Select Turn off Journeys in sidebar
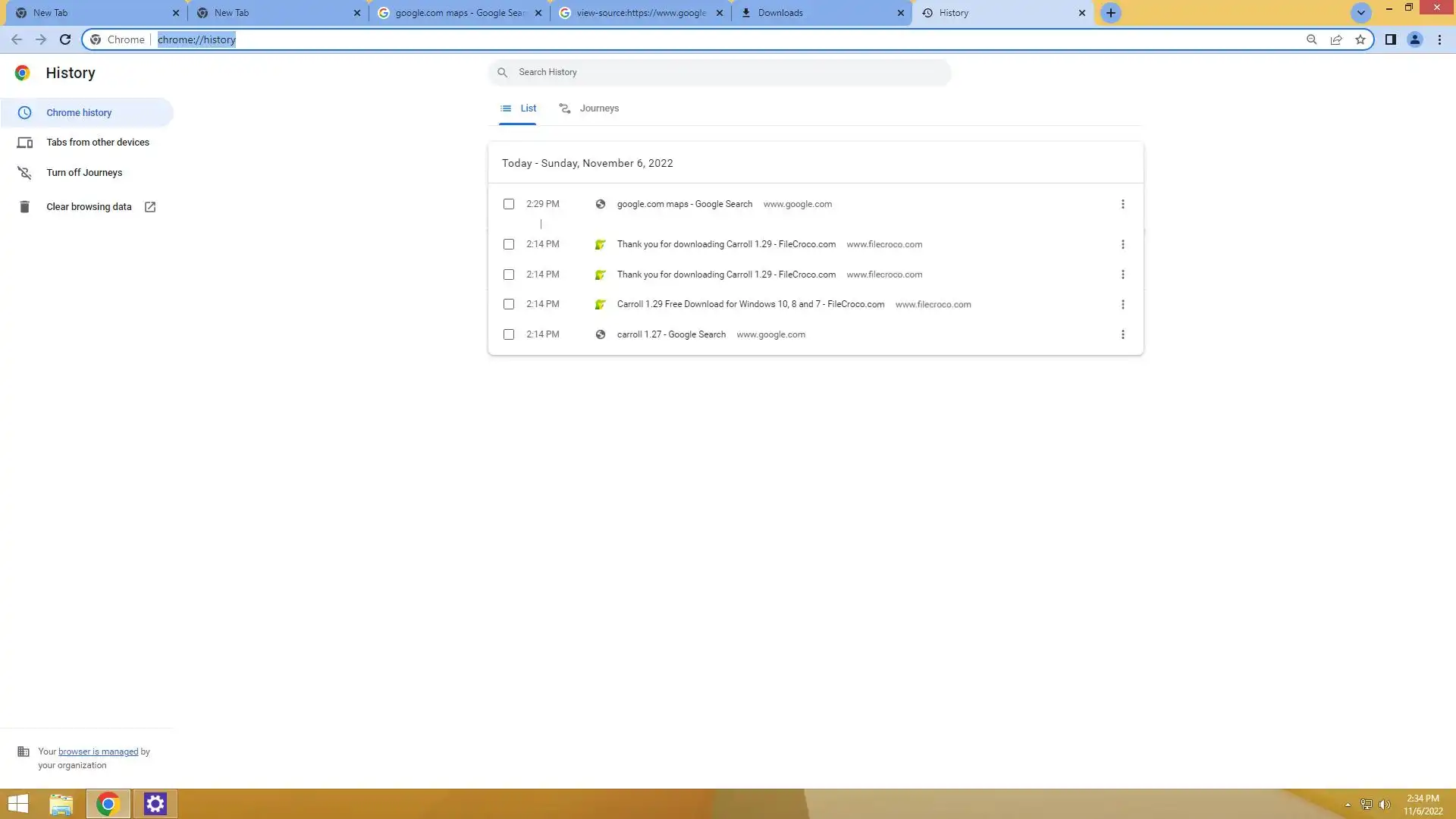 (84, 173)
